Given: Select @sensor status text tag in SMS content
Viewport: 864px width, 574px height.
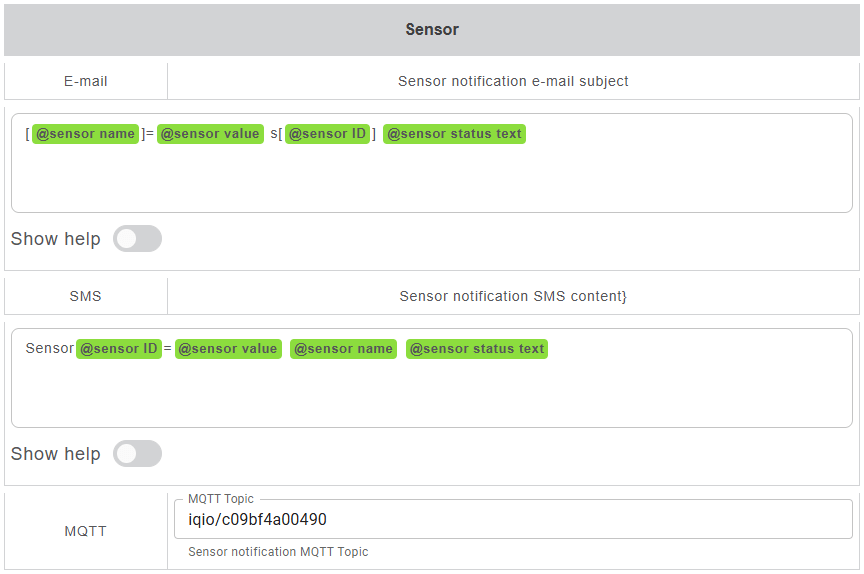Looking at the screenshot, I should 477,349.
